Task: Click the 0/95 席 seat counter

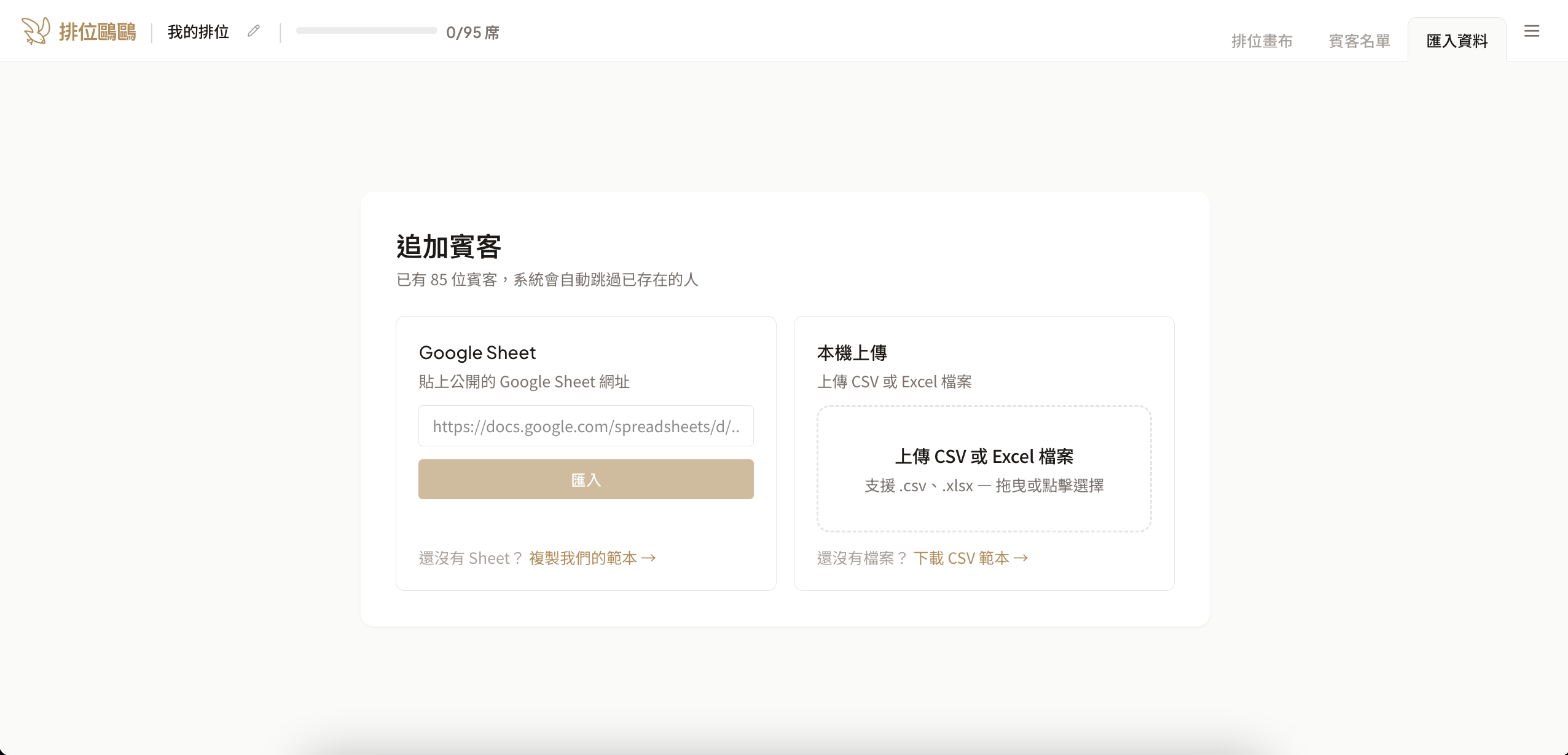Action: [472, 32]
